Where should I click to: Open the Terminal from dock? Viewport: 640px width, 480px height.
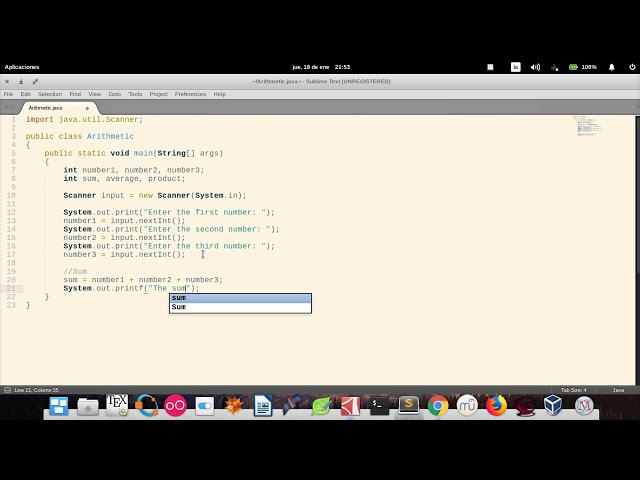[380, 406]
